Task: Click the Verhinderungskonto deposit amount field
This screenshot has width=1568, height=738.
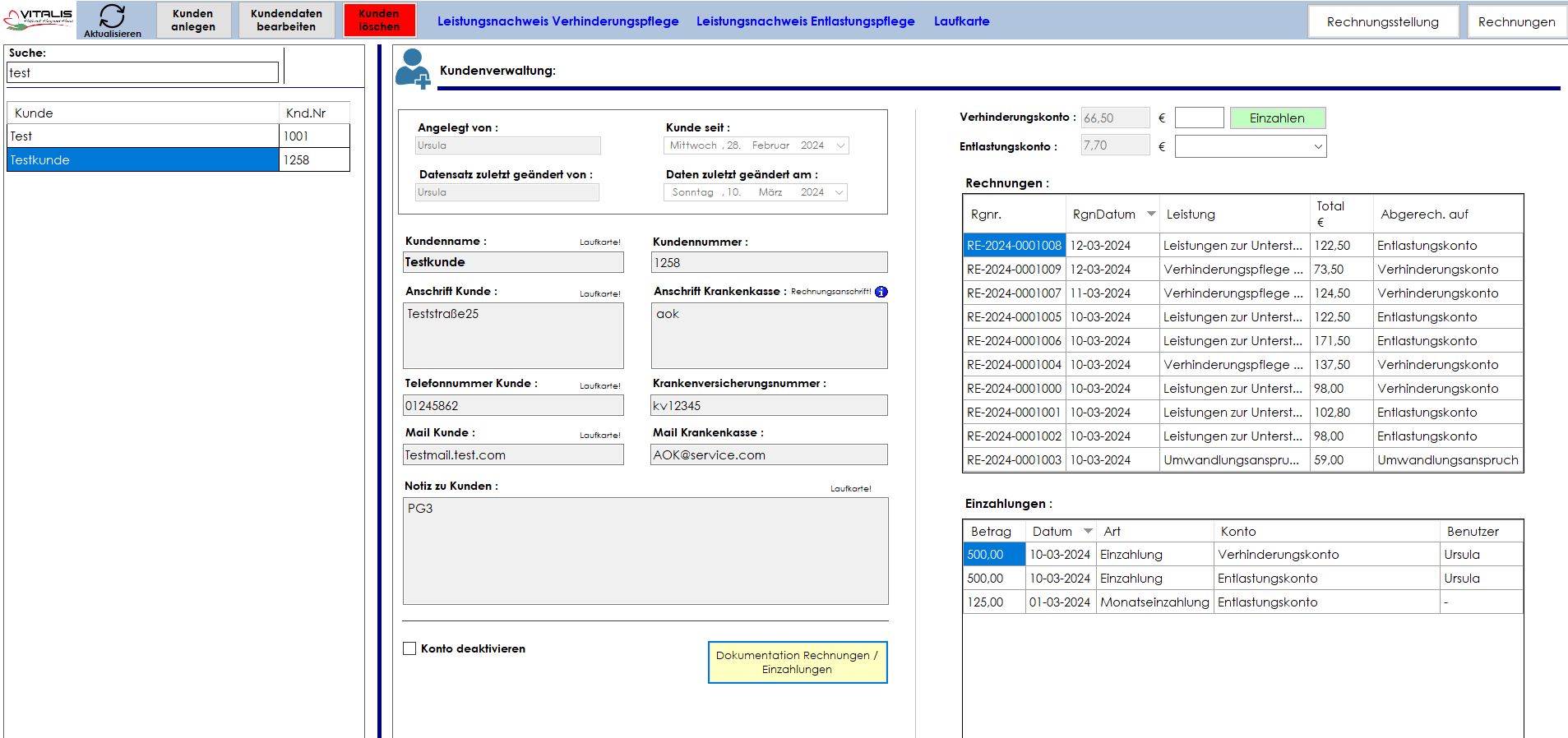Action: click(1199, 118)
